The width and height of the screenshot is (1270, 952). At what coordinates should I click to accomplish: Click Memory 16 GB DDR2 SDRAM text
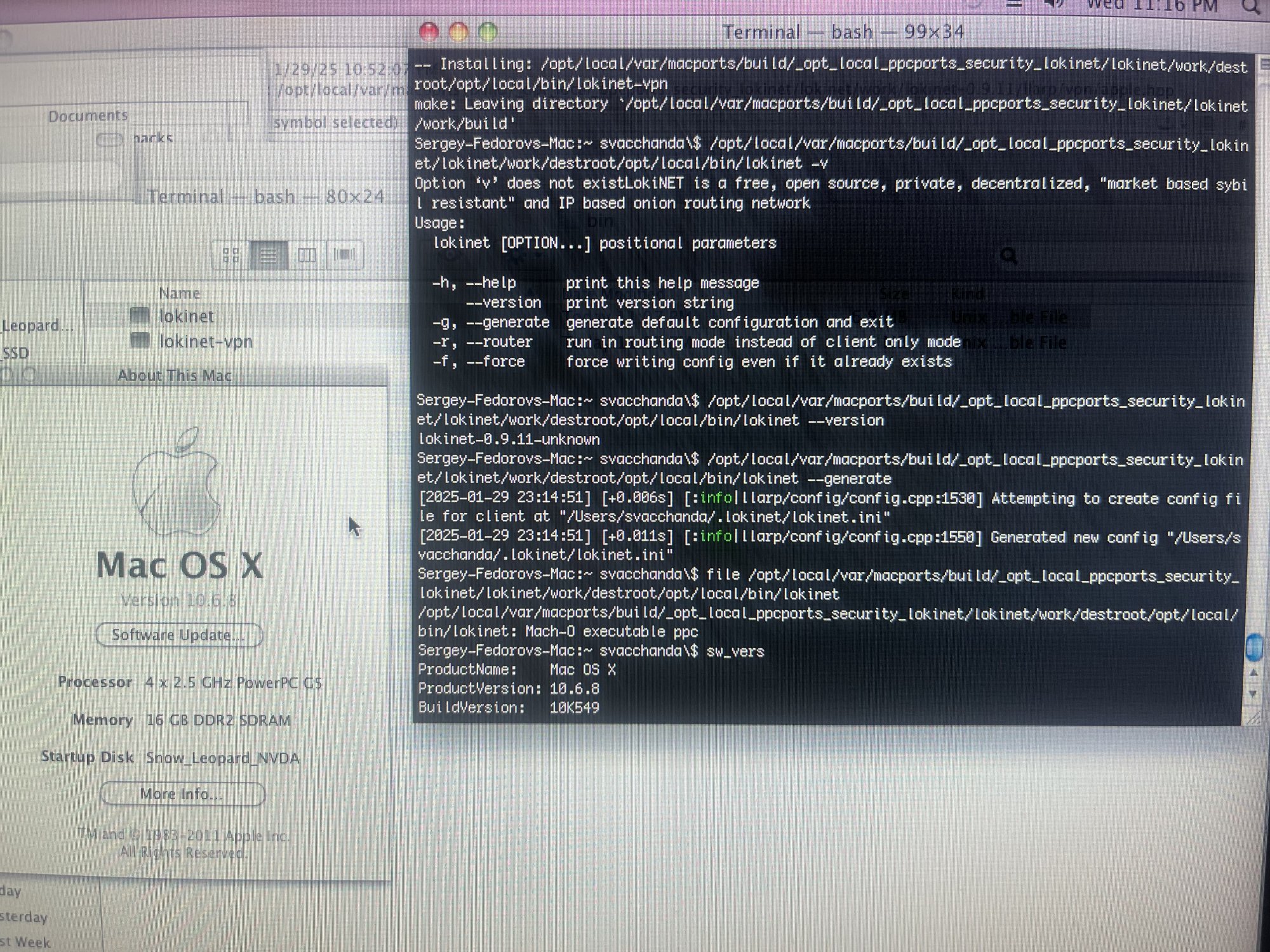point(182,720)
